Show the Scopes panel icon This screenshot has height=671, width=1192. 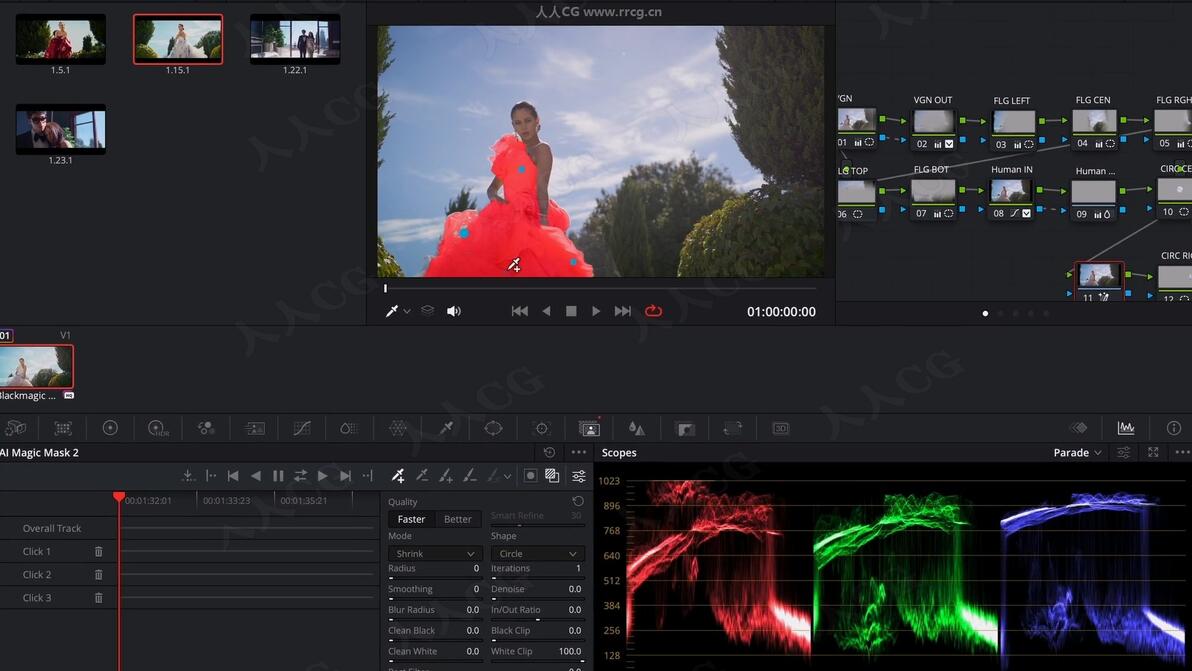pos(1126,429)
